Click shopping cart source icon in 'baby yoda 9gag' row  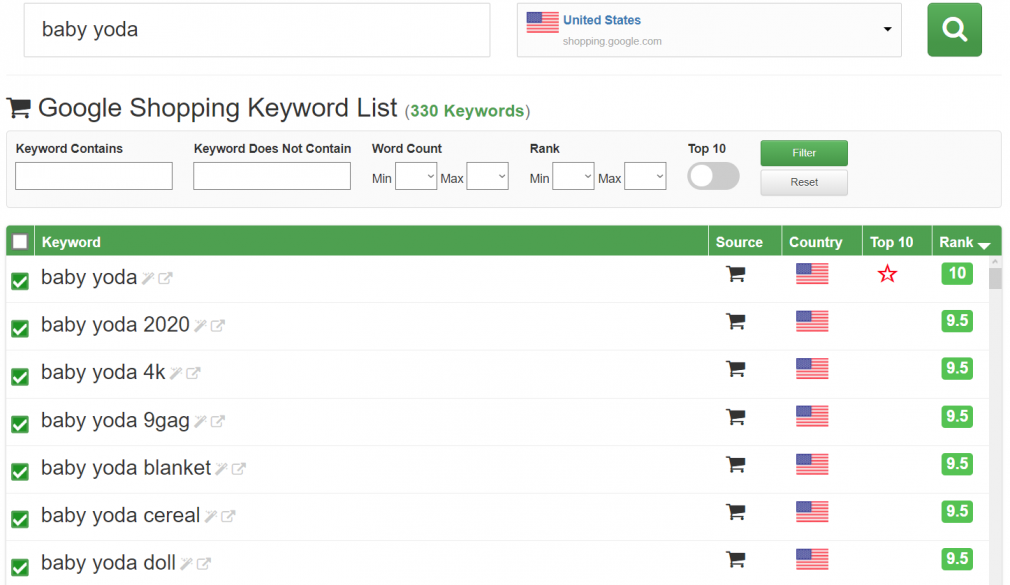[x=736, y=416]
